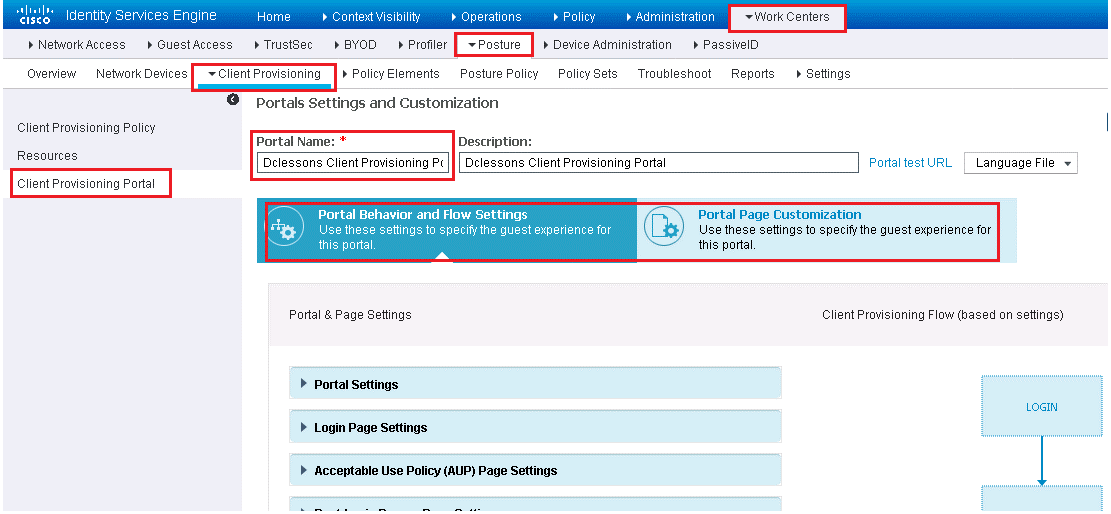
Task: Open the Operations menu
Action: tap(486, 16)
